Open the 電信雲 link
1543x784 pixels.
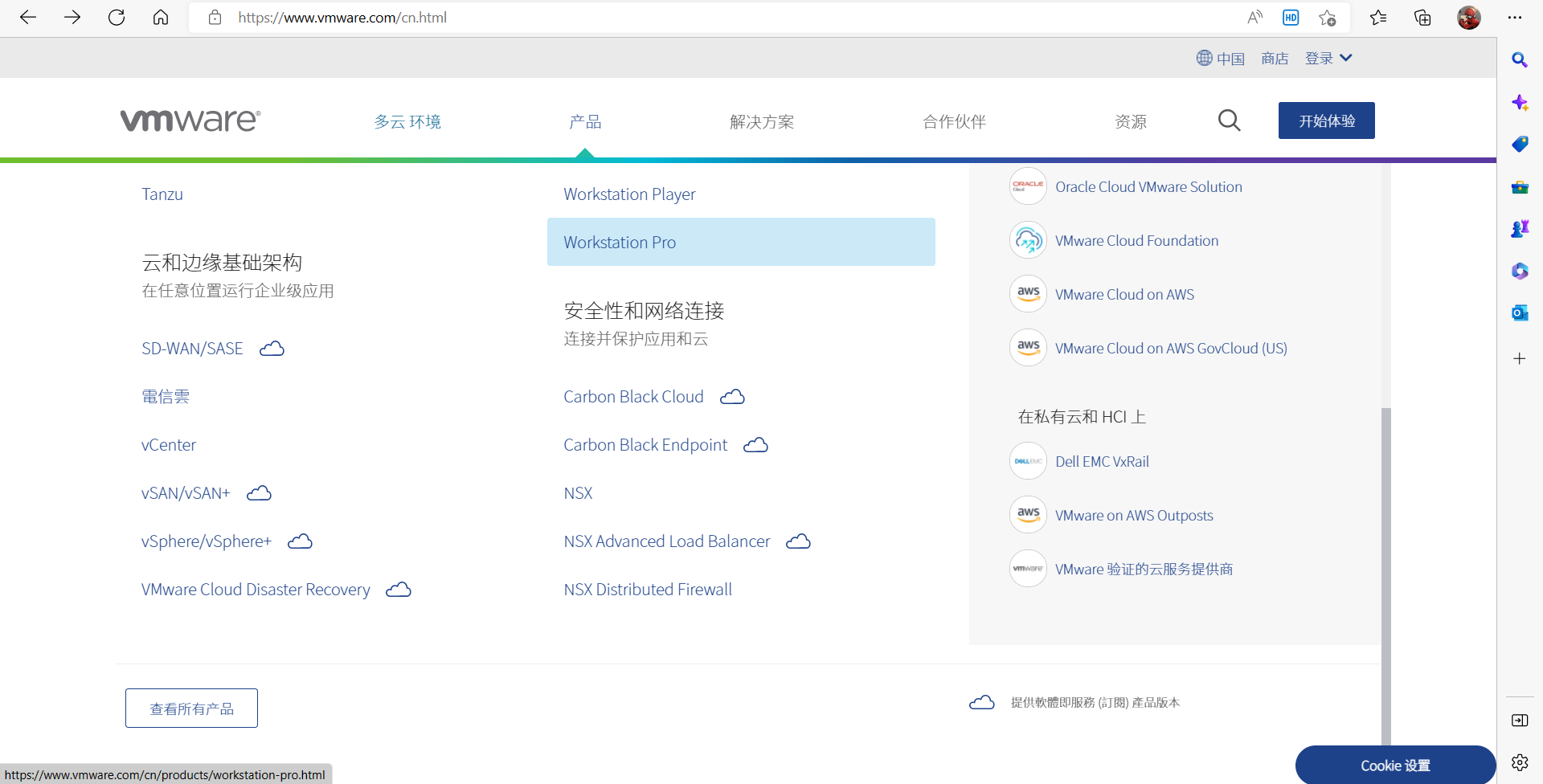(166, 397)
